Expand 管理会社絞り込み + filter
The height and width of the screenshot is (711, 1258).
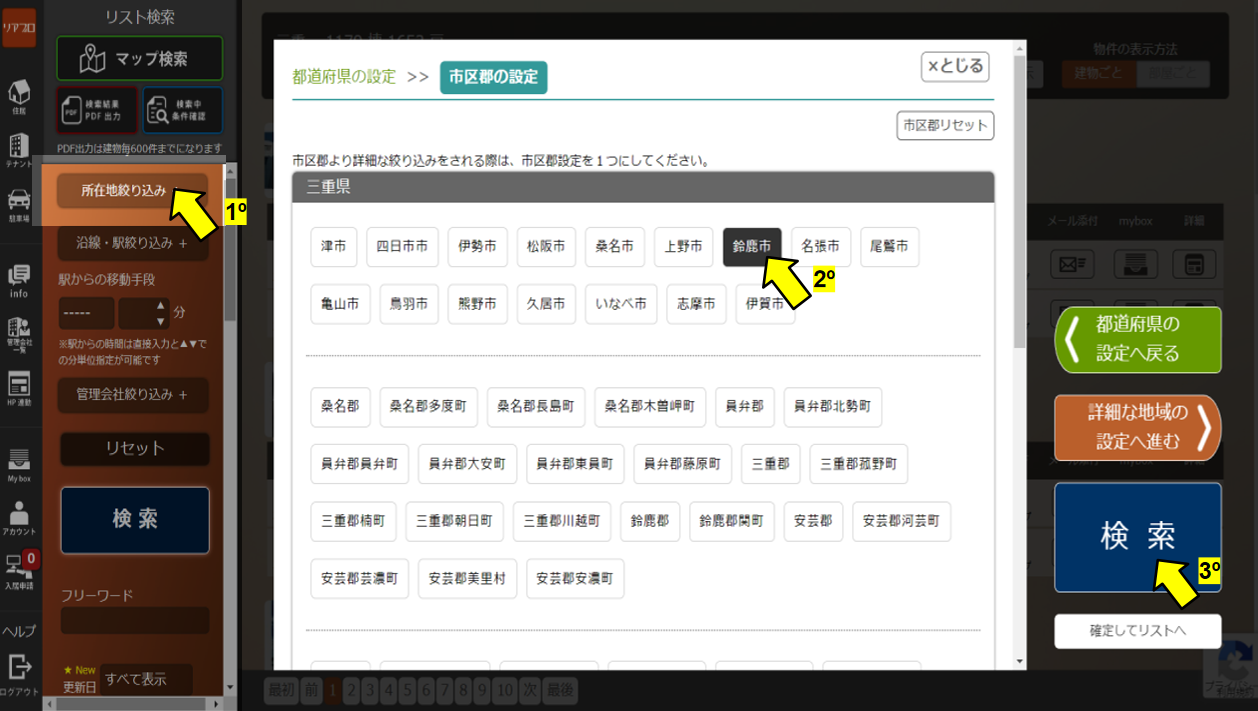[x=134, y=395]
